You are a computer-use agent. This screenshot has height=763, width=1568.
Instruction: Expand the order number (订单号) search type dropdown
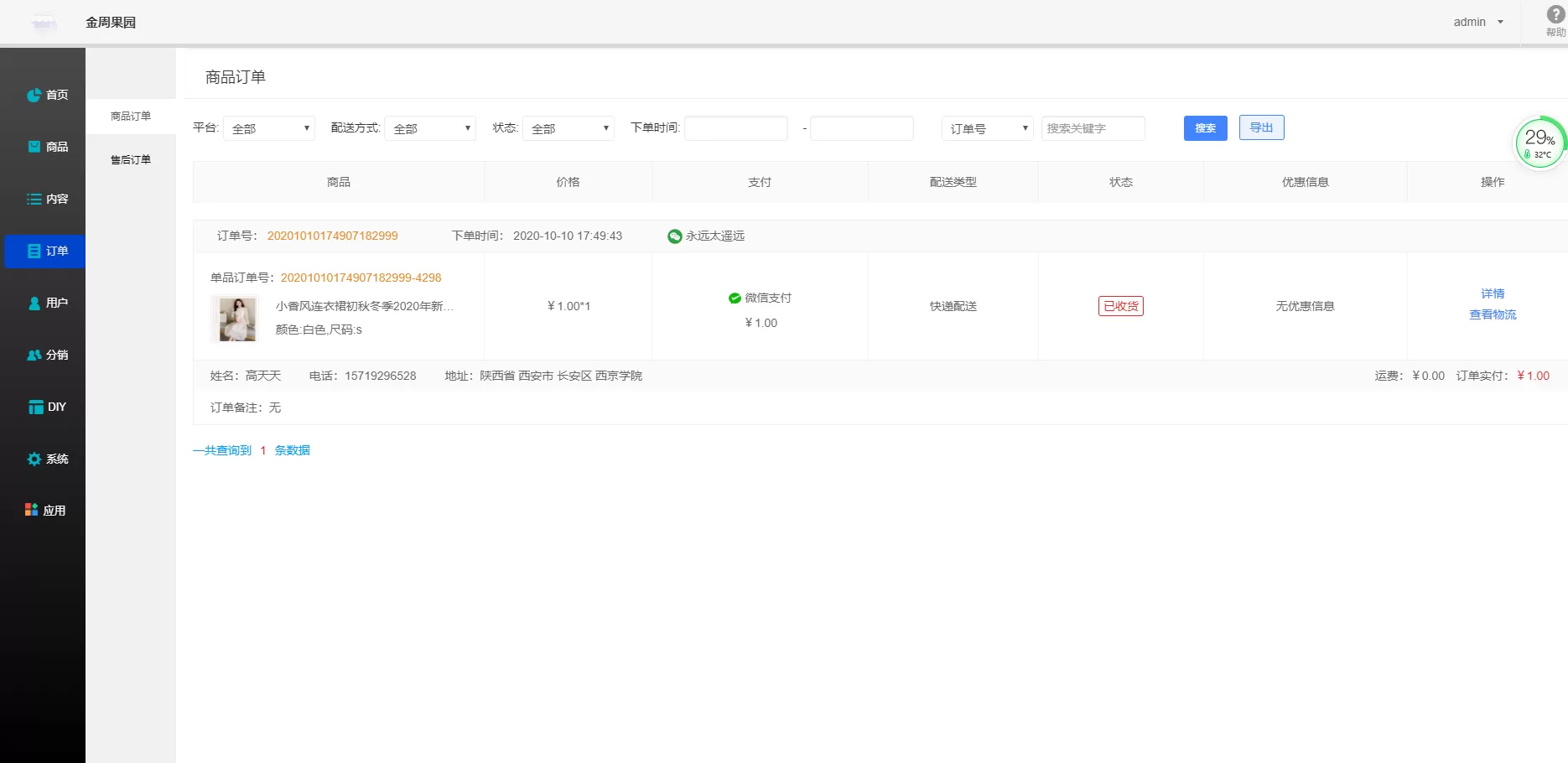click(987, 128)
